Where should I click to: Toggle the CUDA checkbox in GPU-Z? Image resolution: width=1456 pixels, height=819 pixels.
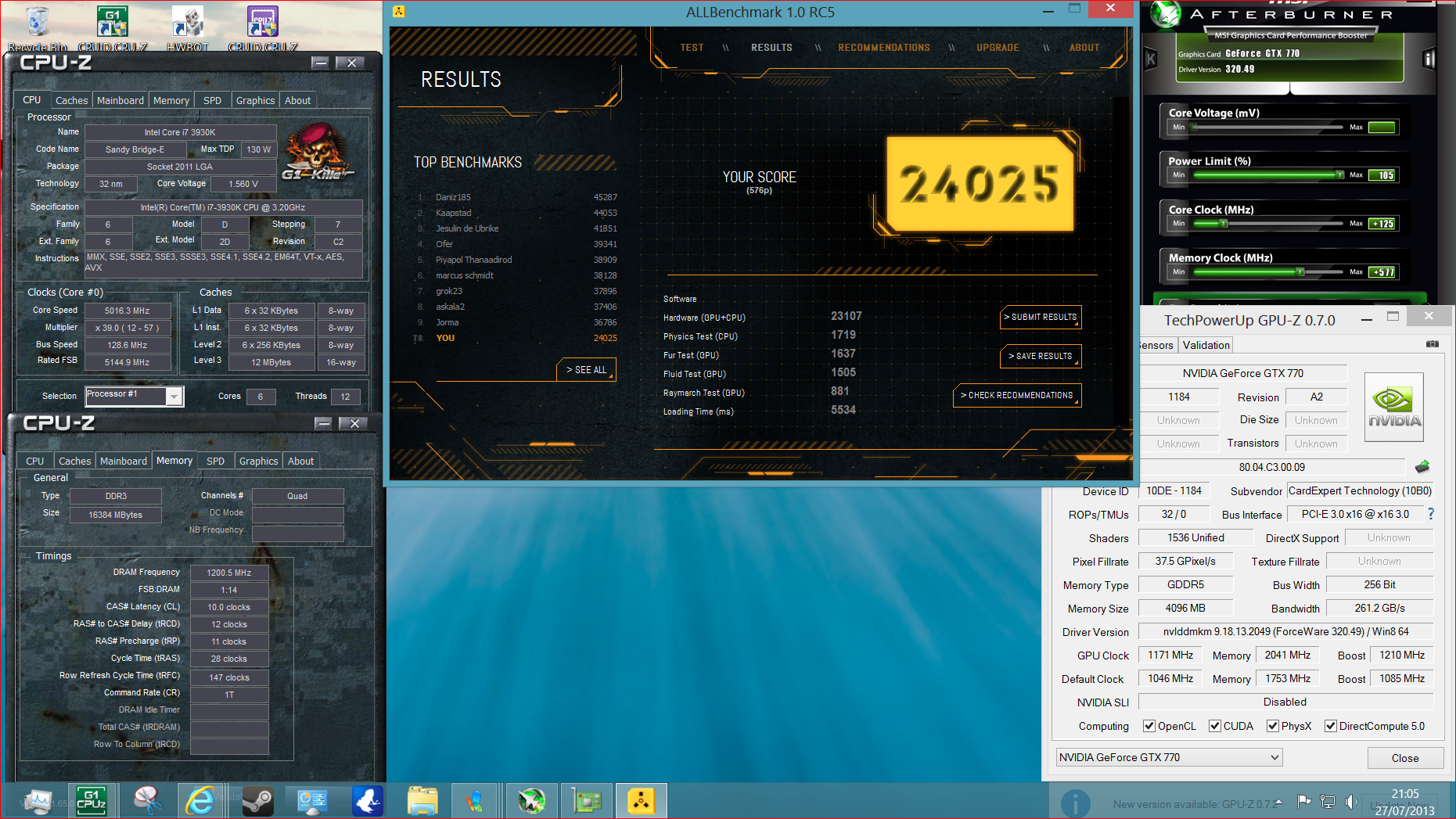pyautogui.click(x=1215, y=726)
